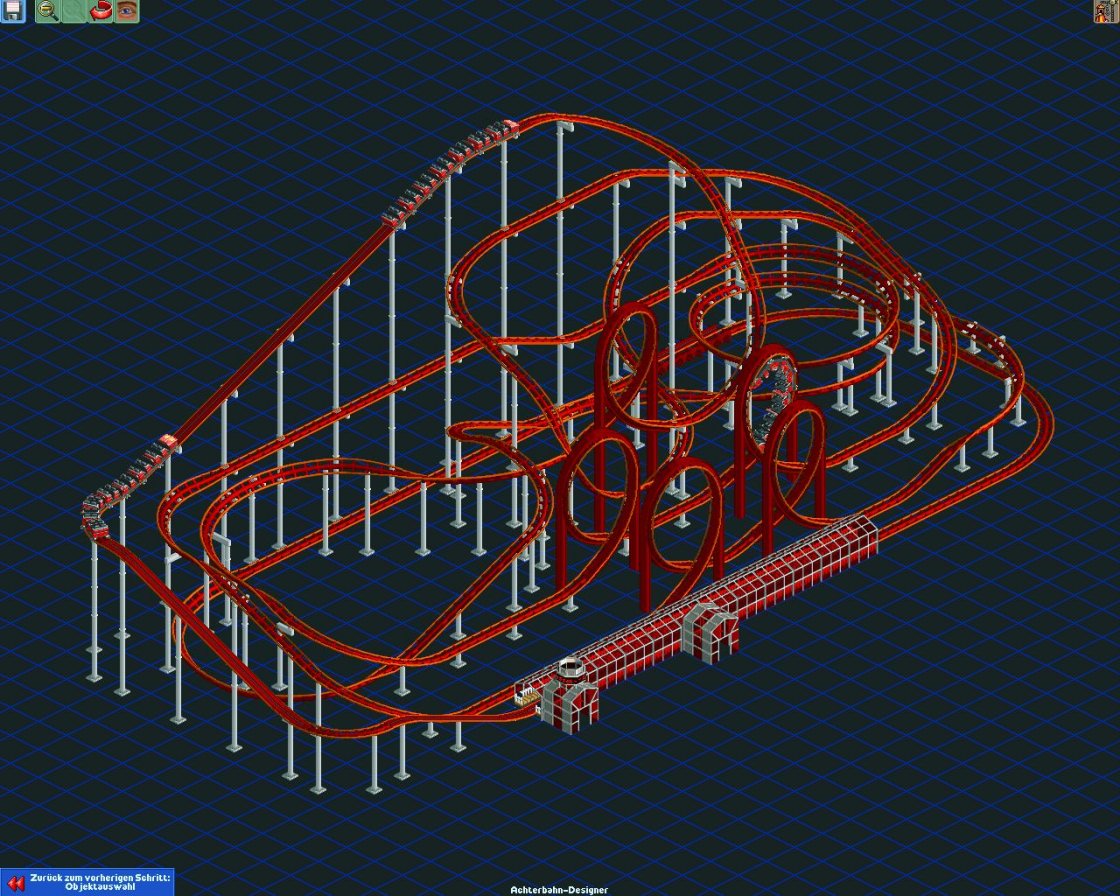This screenshot has height=896, width=1120.
Task: Click the greyed-out zoom in button
Action: (74, 10)
